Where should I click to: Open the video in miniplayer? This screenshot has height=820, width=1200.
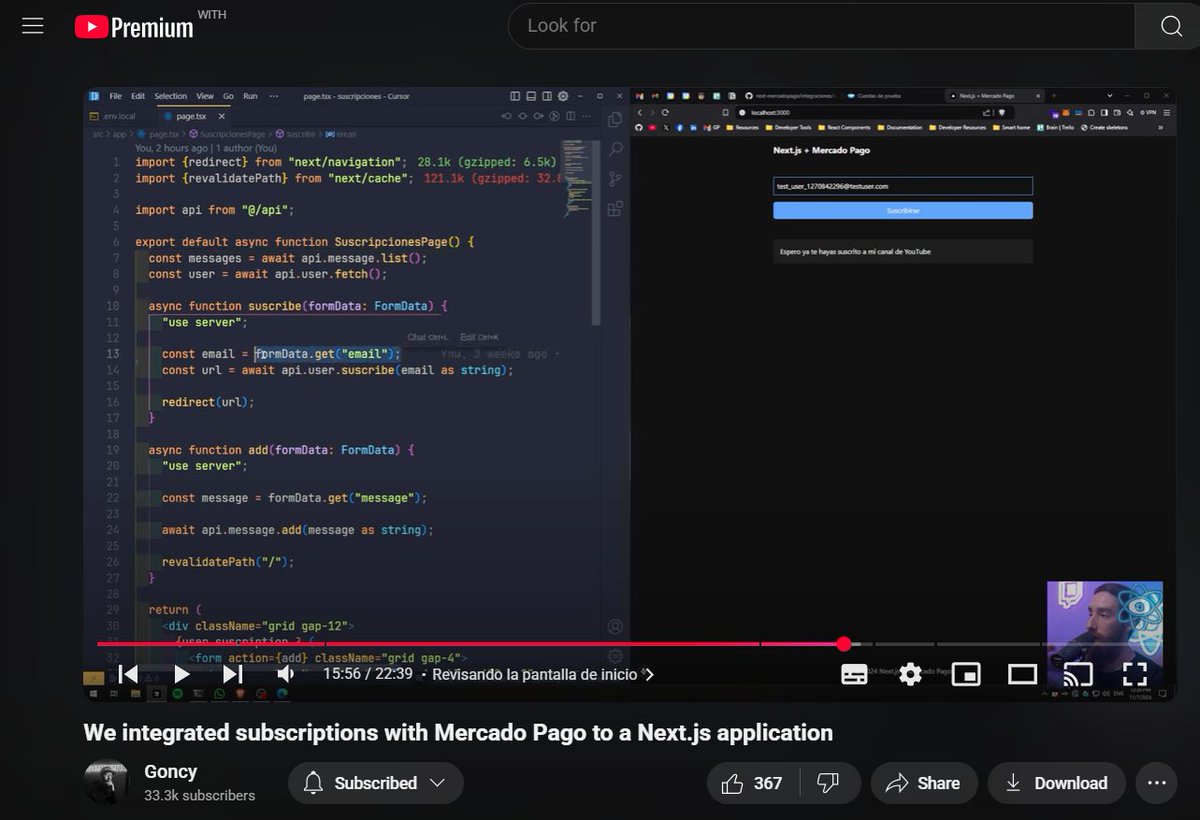pyautogui.click(x=966, y=674)
